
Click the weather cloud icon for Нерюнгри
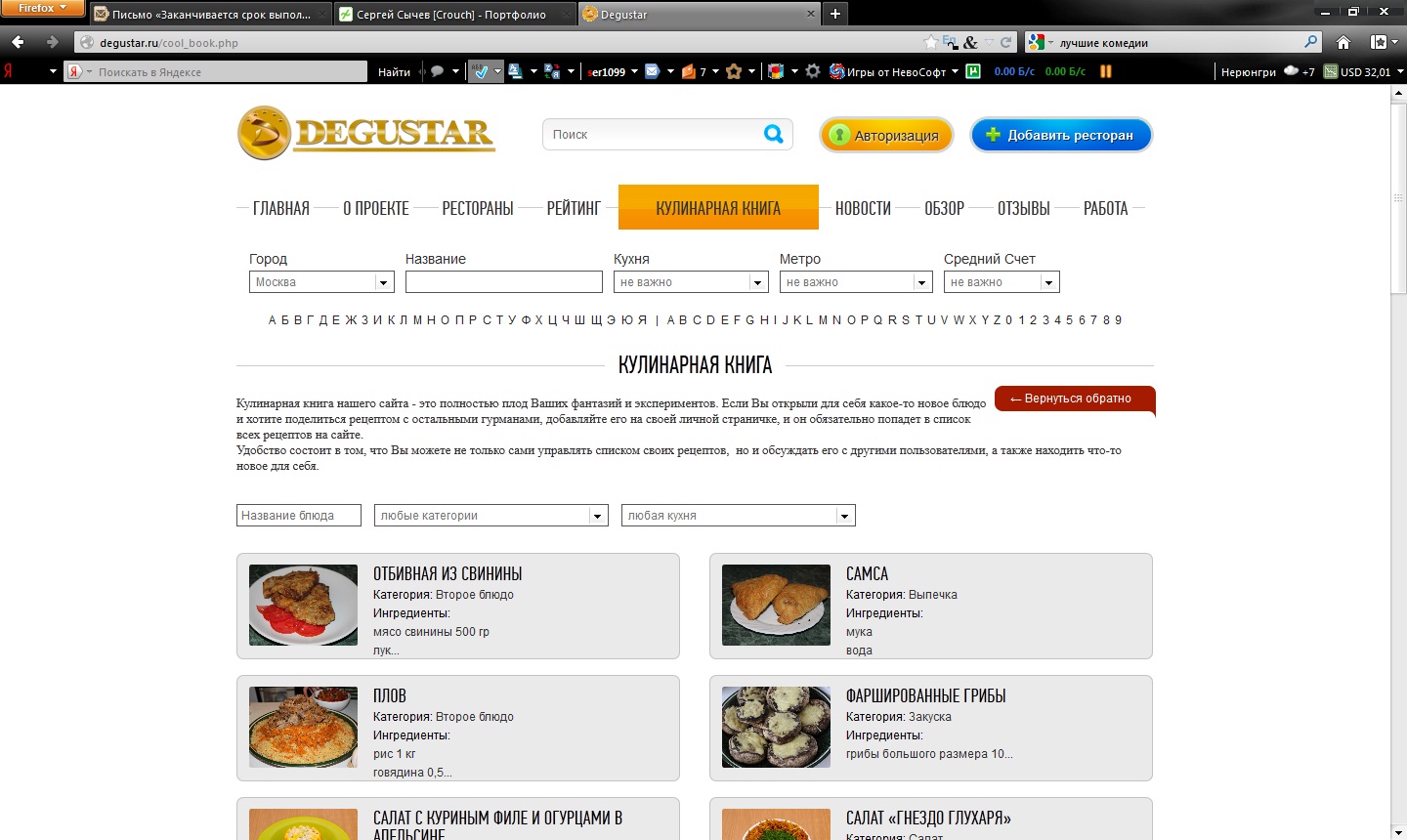click(1291, 70)
